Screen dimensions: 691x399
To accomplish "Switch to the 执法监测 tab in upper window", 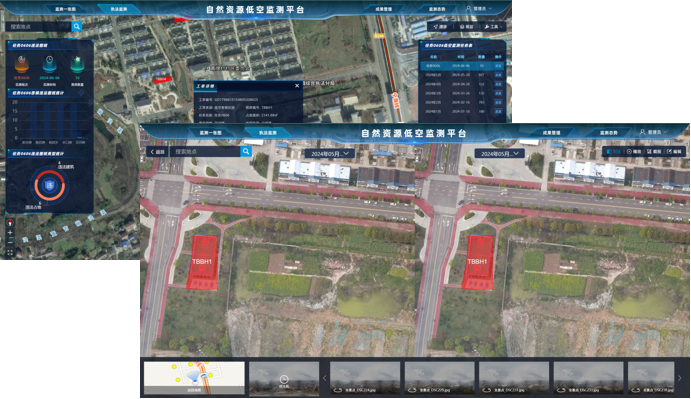I will pos(119,9).
